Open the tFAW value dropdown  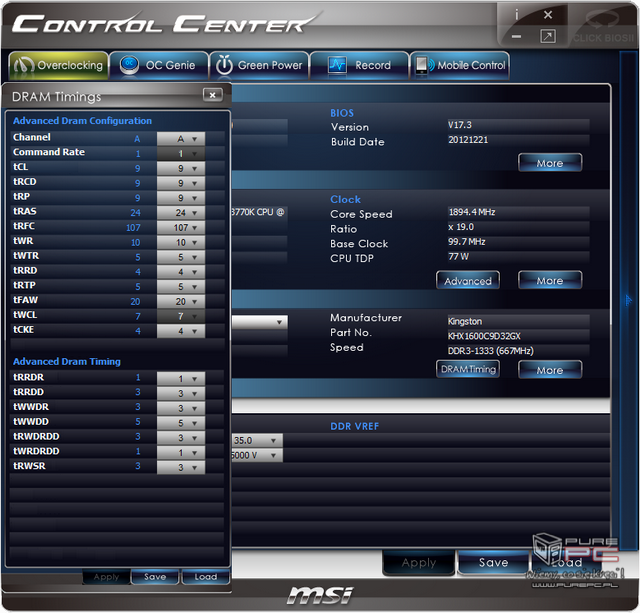[x=181, y=301]
